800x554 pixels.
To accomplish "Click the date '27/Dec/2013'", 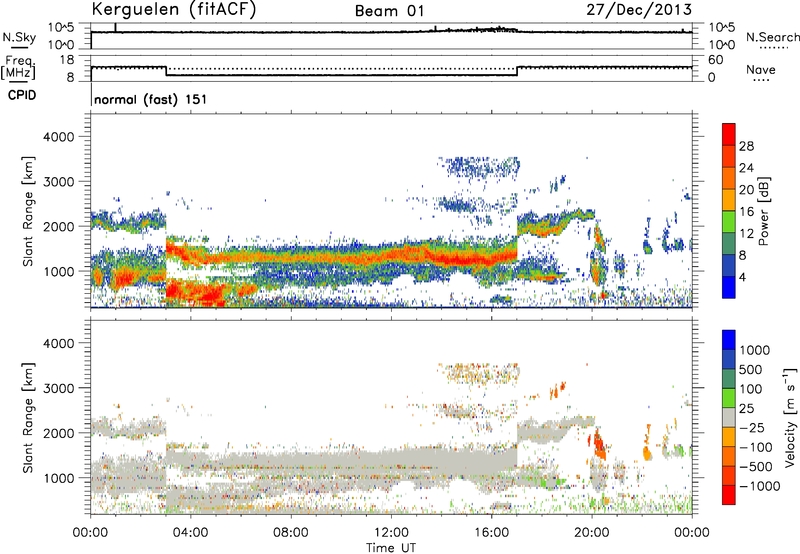I will [639, 10].
